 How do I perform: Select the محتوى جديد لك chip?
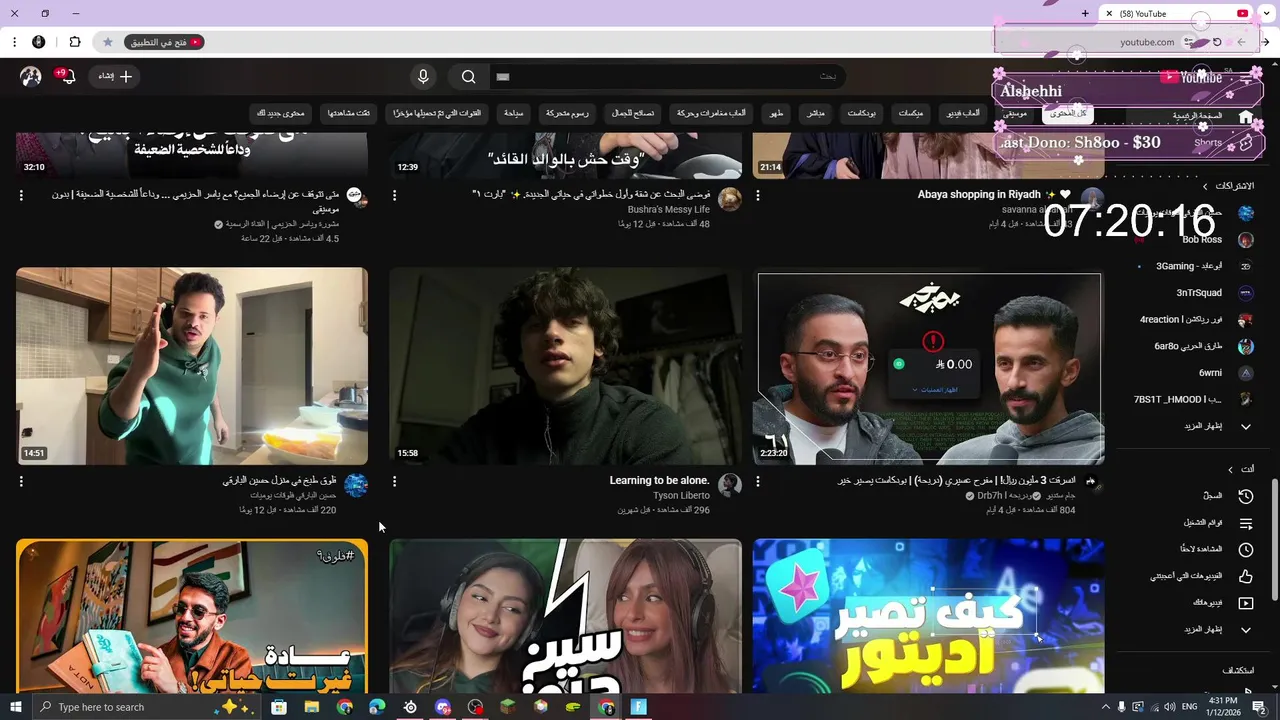click(281, 114)
